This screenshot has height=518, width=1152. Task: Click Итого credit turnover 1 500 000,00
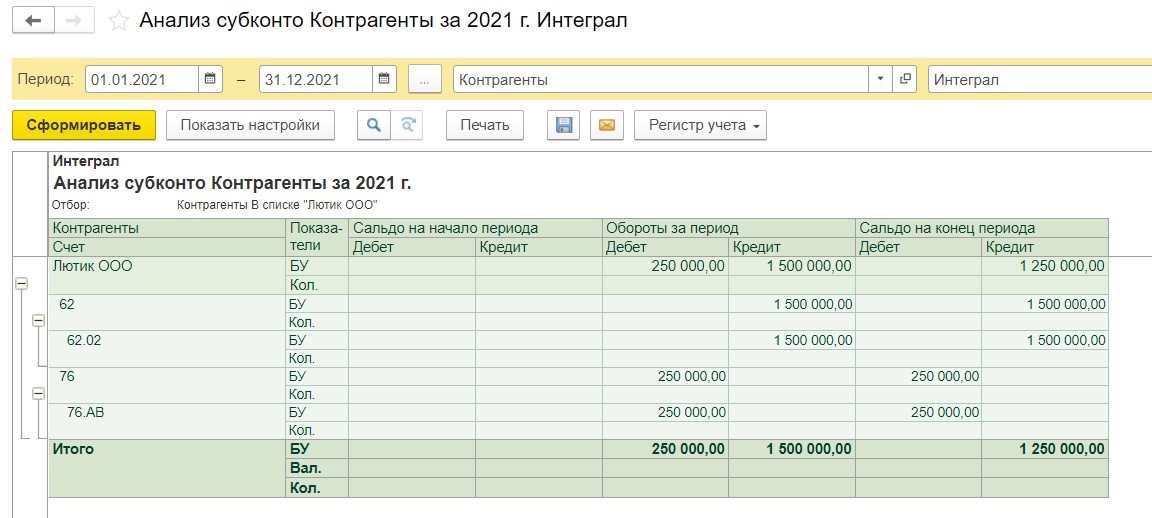793,449
